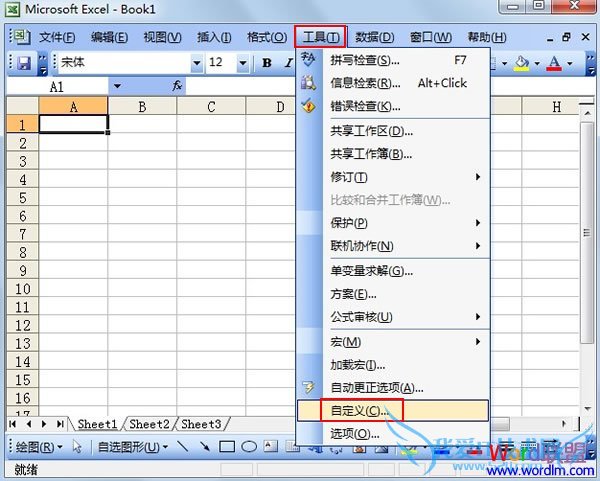Viewport: 600px width, 481px height.
Task: Open Error Checking 错误检查(K) menu entry
Action: coord(393,106)
